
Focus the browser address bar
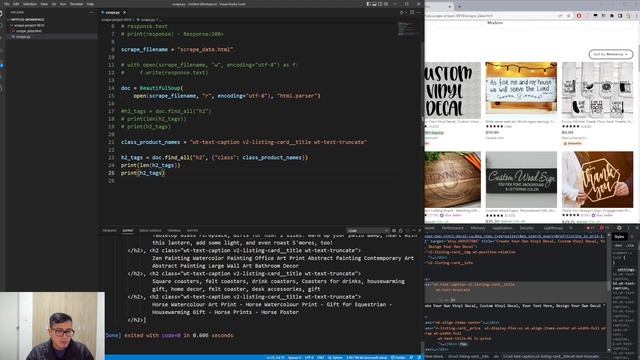point(490,16)
